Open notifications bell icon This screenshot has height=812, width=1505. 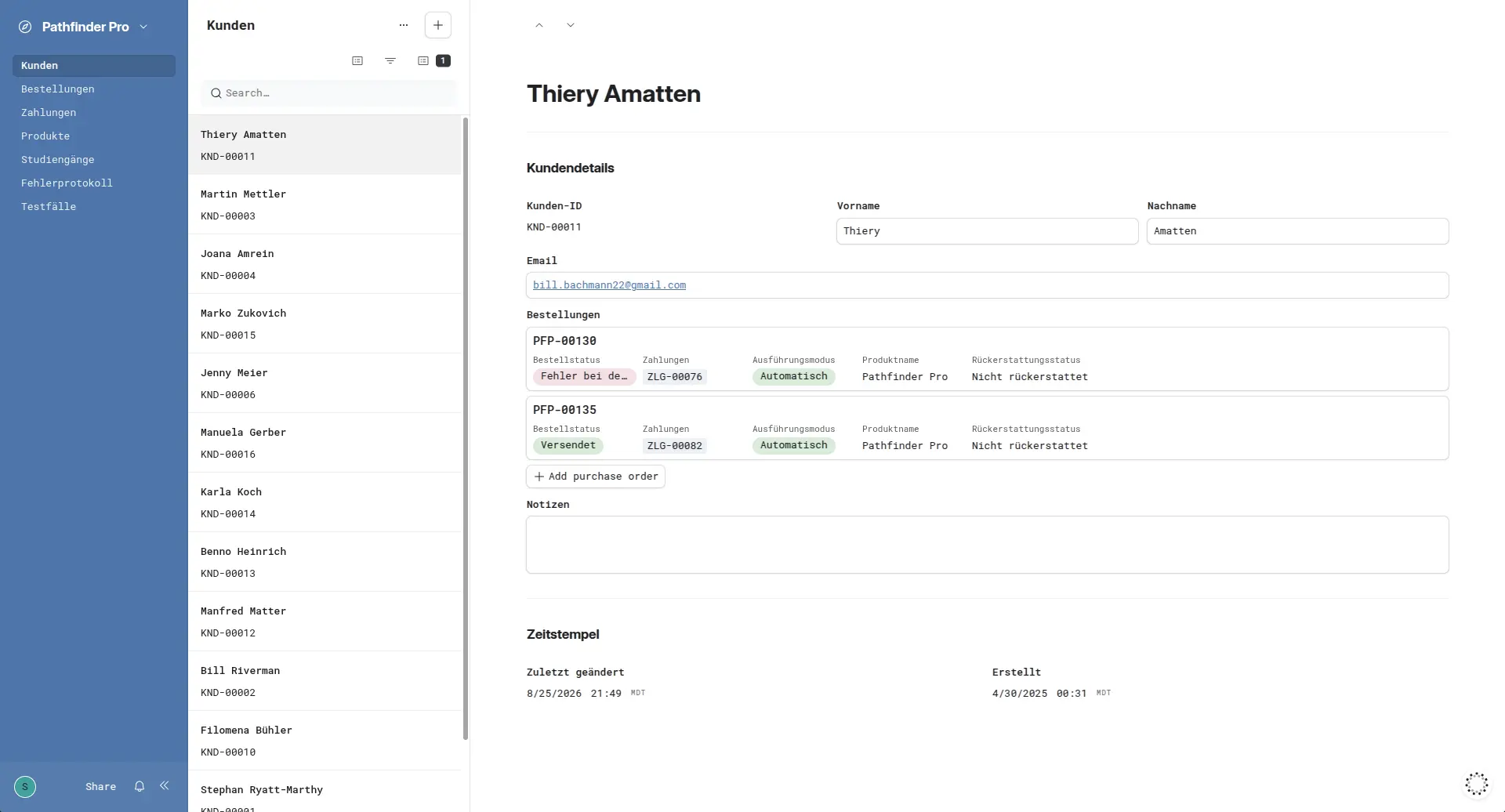(140, 786)
